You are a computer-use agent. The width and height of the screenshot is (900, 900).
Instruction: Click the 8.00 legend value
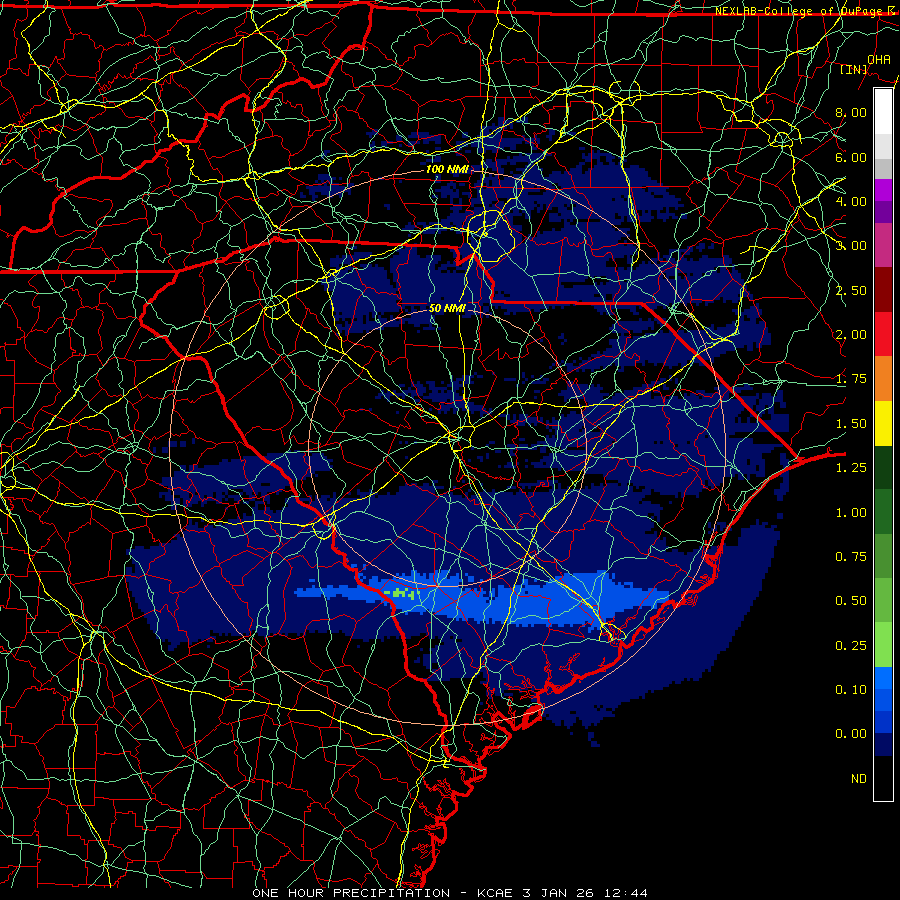851,112
